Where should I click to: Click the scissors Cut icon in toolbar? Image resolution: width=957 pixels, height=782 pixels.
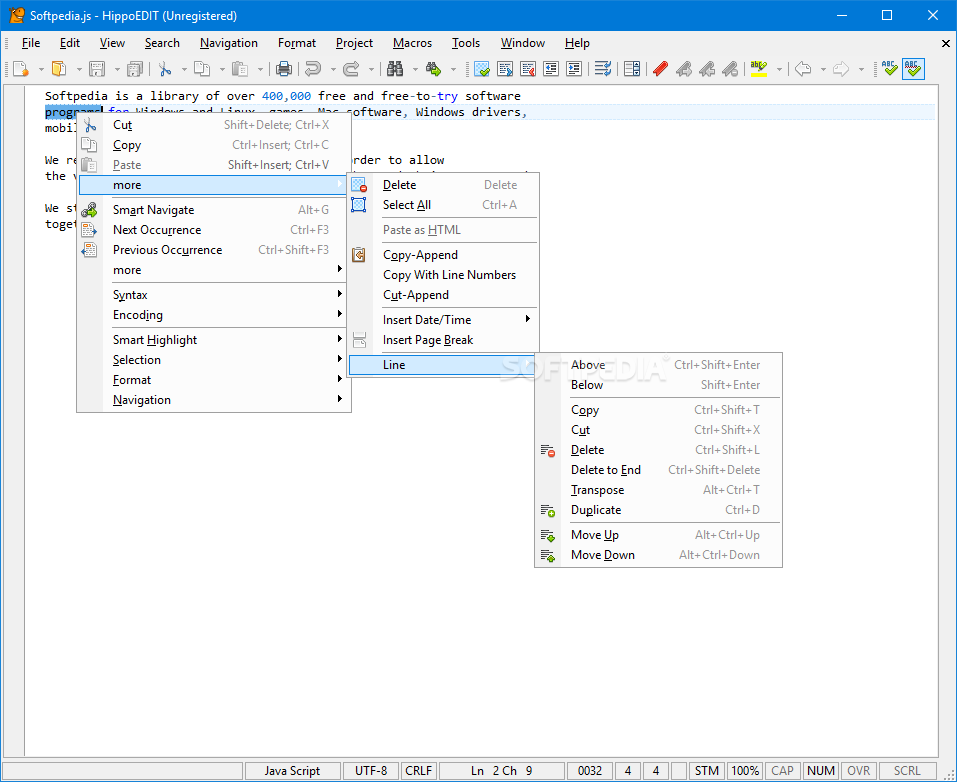(164, 69)
